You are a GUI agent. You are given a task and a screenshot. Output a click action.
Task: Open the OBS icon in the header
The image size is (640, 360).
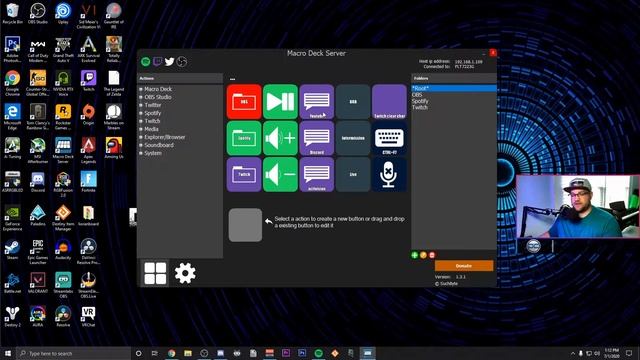pyautogui.click(x=182, y=62)
